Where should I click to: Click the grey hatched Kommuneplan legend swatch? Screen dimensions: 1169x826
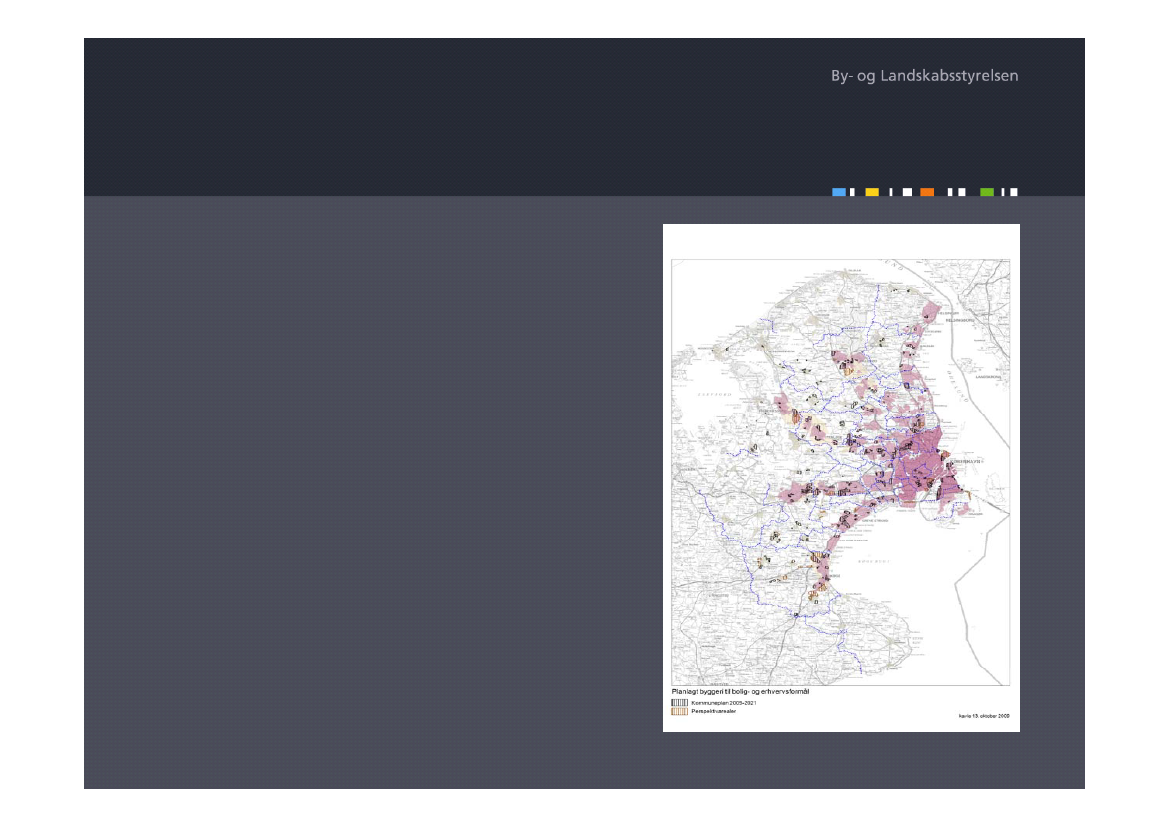[679, 703]
